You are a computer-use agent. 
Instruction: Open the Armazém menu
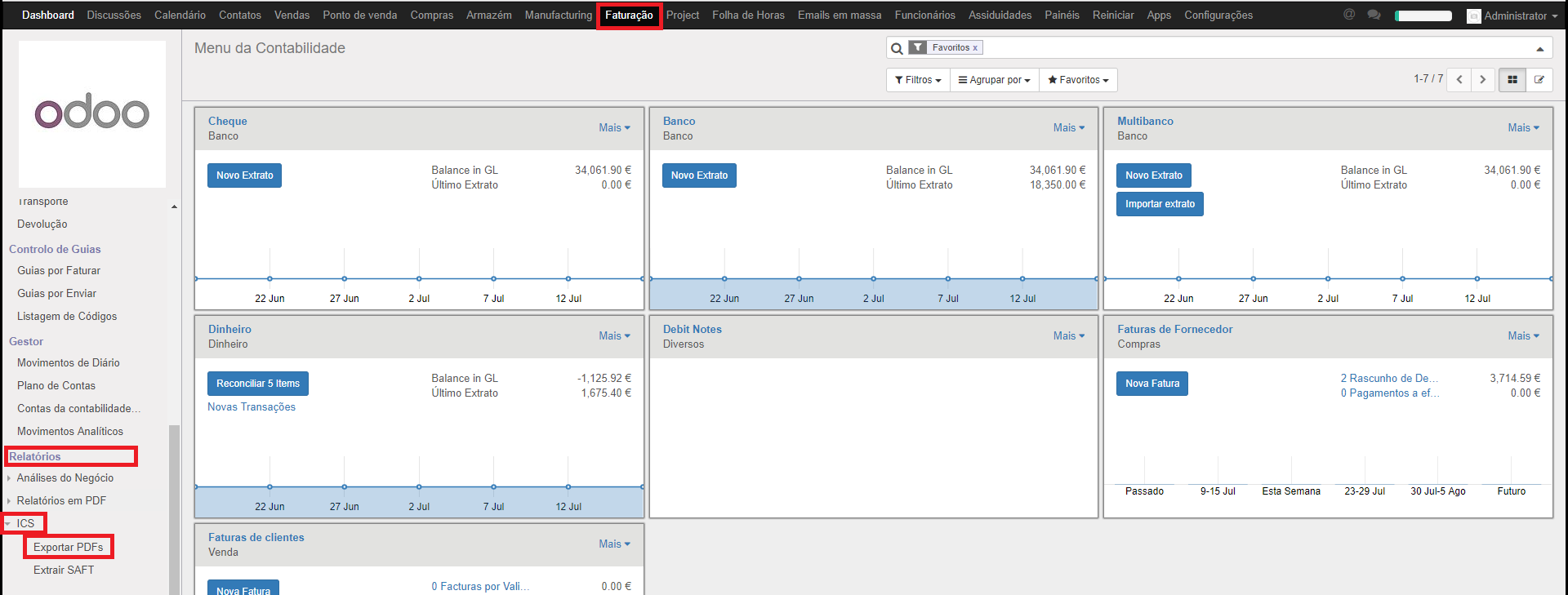488,15
